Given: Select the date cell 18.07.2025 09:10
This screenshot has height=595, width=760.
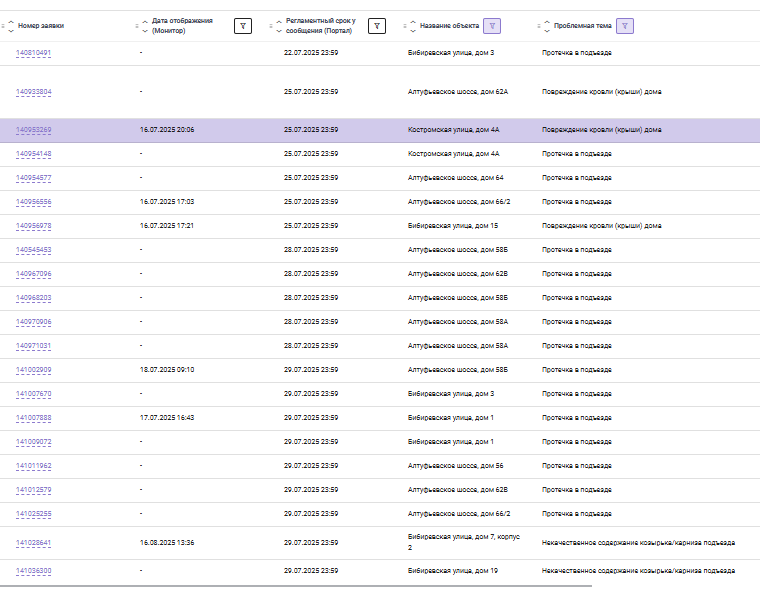Looking at the screenshot, I should (167, 370).
